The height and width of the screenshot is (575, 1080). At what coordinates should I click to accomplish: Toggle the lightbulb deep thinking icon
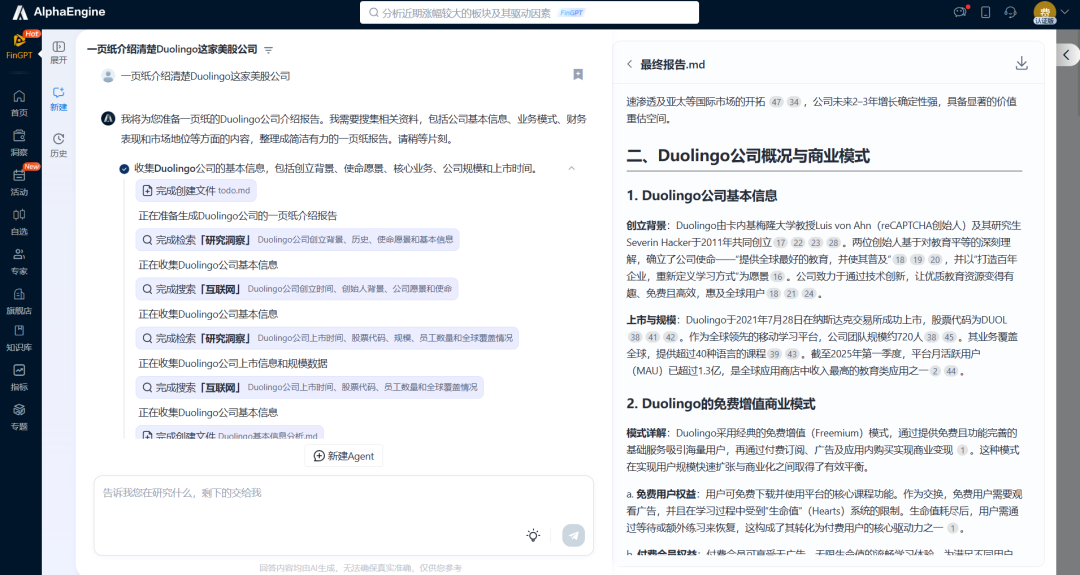[533, 535]
